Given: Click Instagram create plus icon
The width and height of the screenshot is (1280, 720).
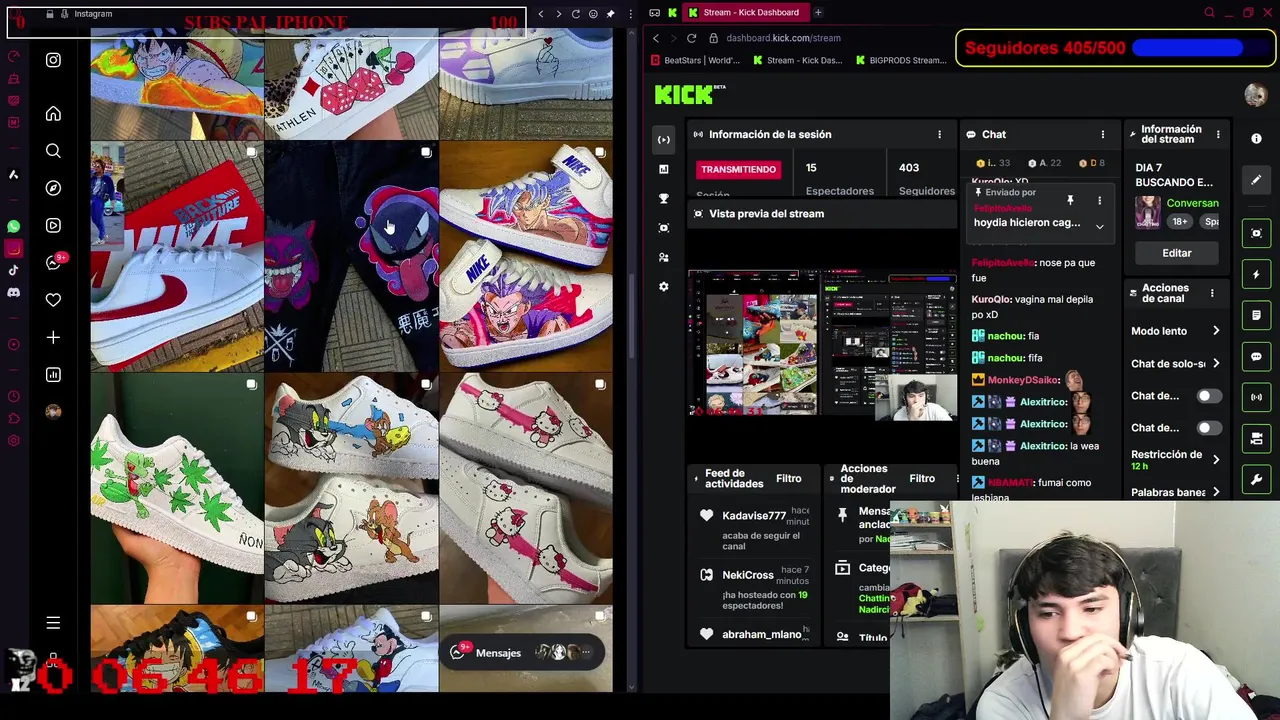Looking at the screenshot, I should 53,338.
